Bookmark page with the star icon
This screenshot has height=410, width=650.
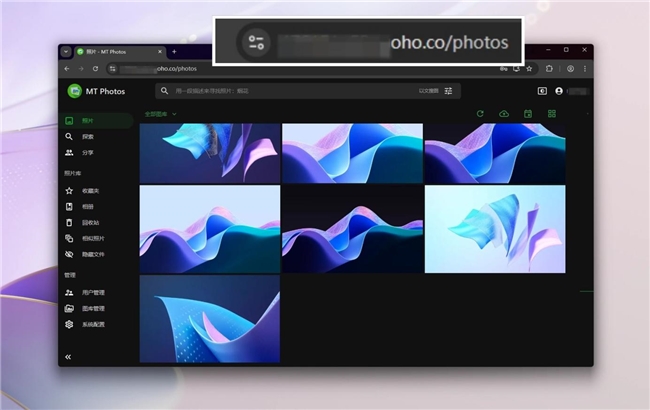pos(529,69)
